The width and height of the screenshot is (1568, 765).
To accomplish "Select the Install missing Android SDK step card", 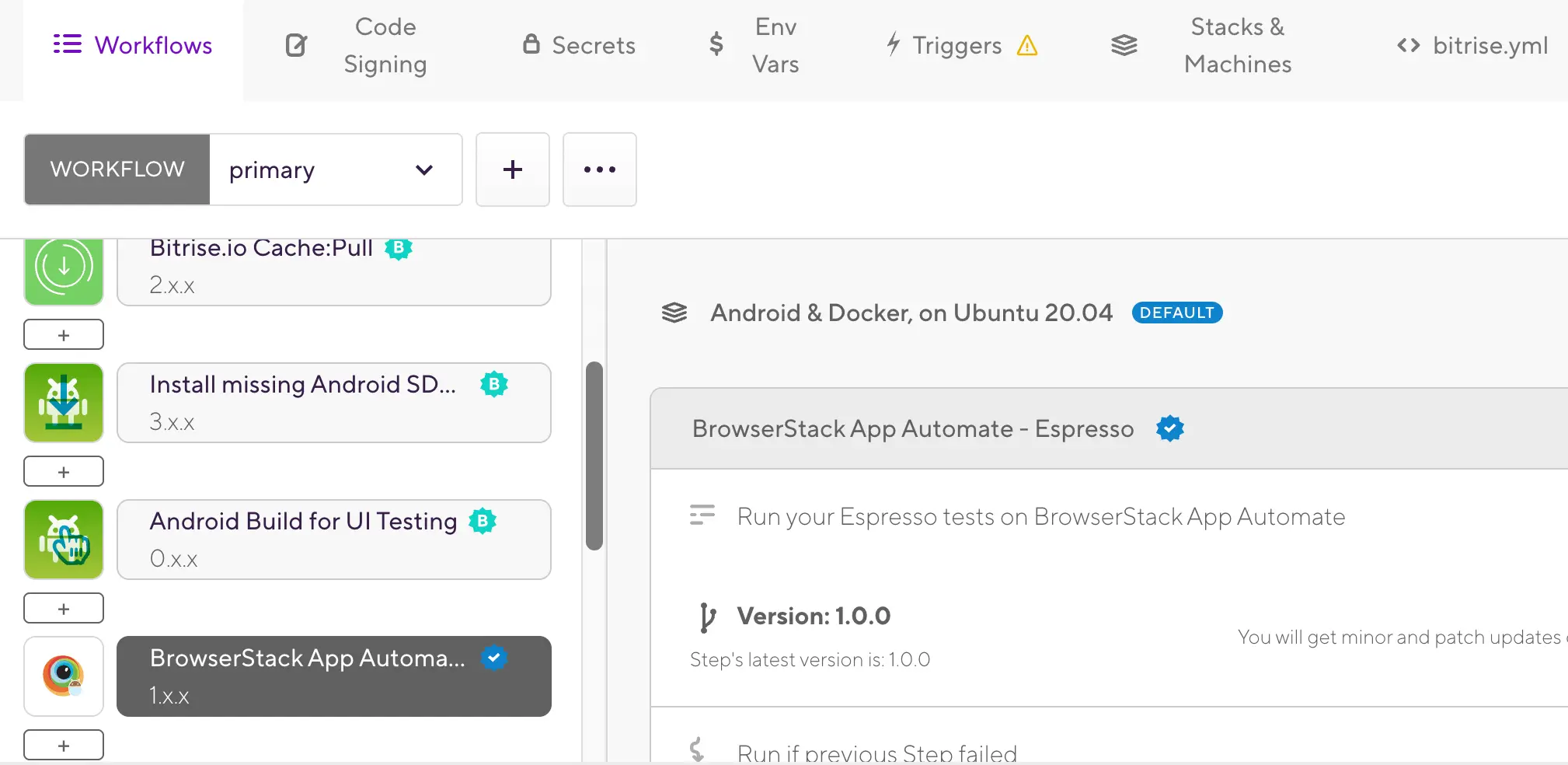I will pyautogui.click(x=333, y=403).
